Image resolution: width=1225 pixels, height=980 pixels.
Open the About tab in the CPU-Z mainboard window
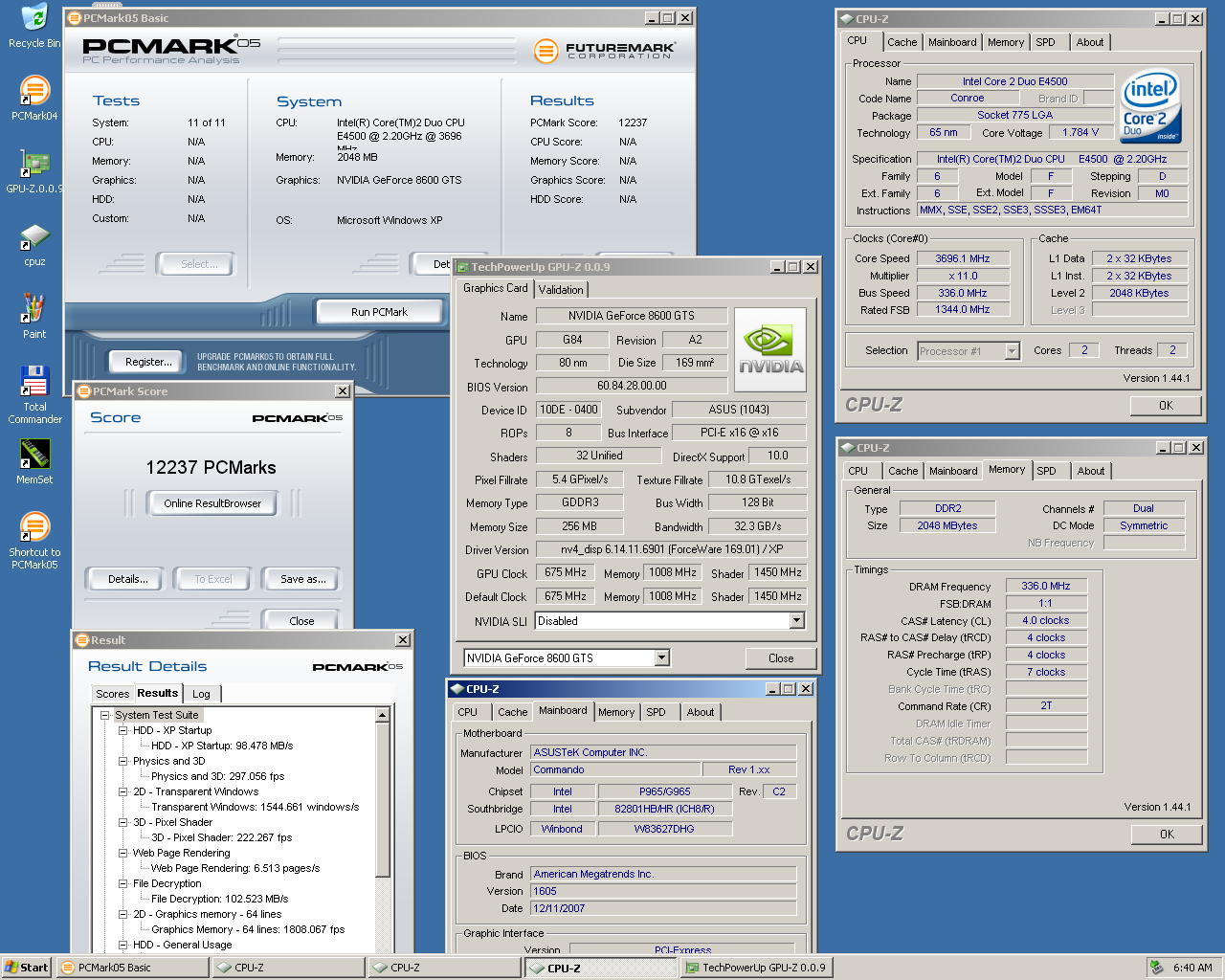[700, 712]
